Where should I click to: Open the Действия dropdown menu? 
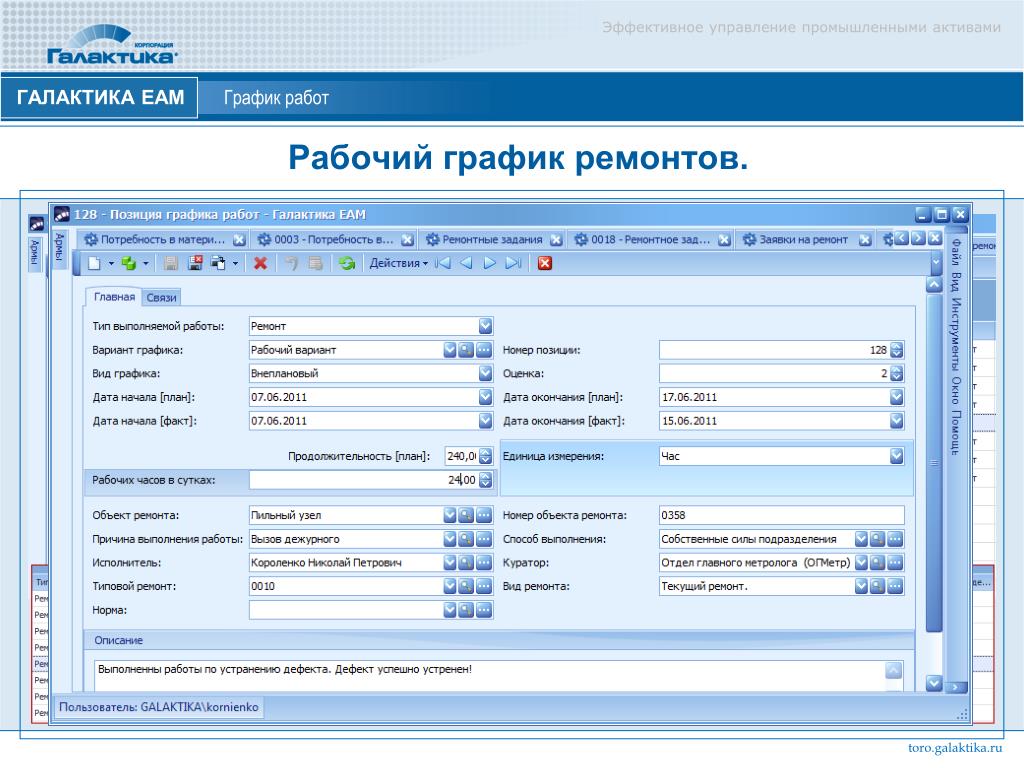(398, 263)
